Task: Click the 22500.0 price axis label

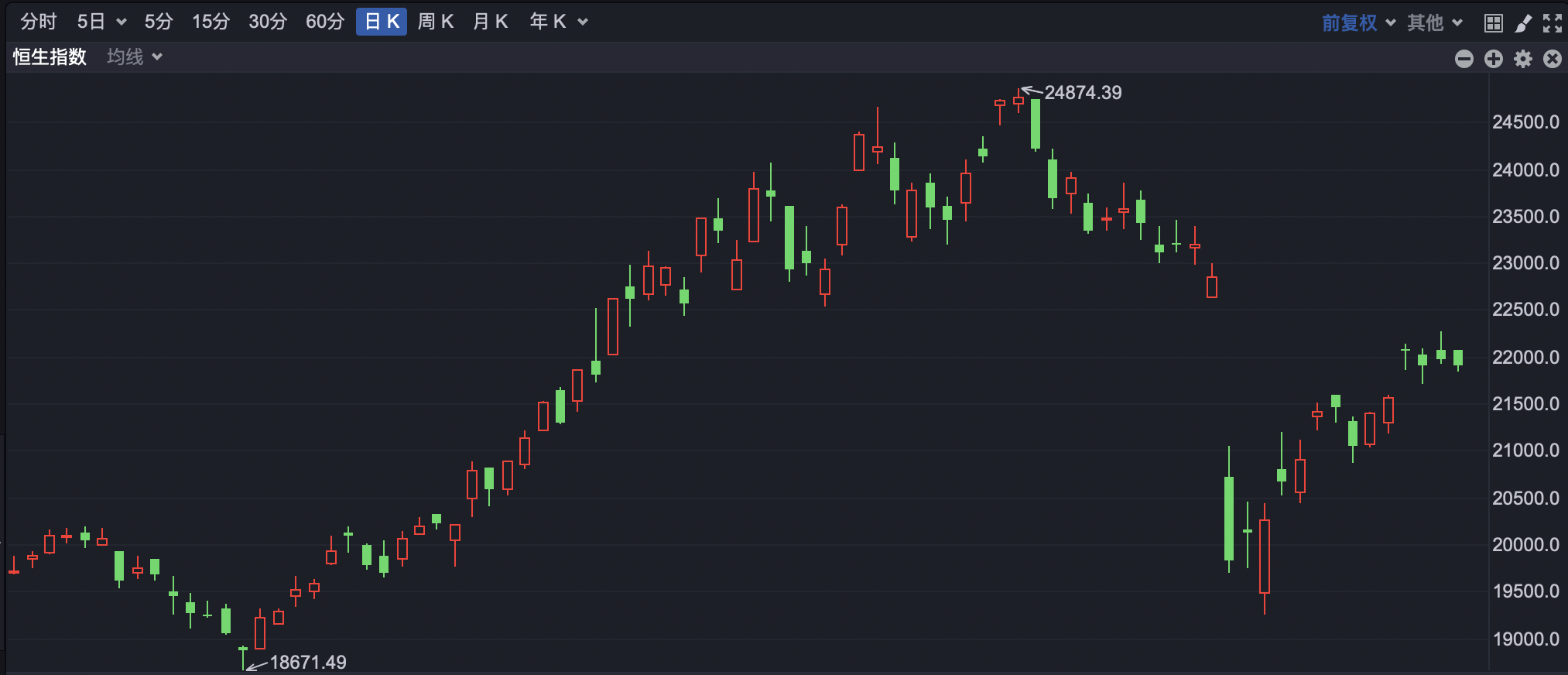Action: [x=1525, y=310]
